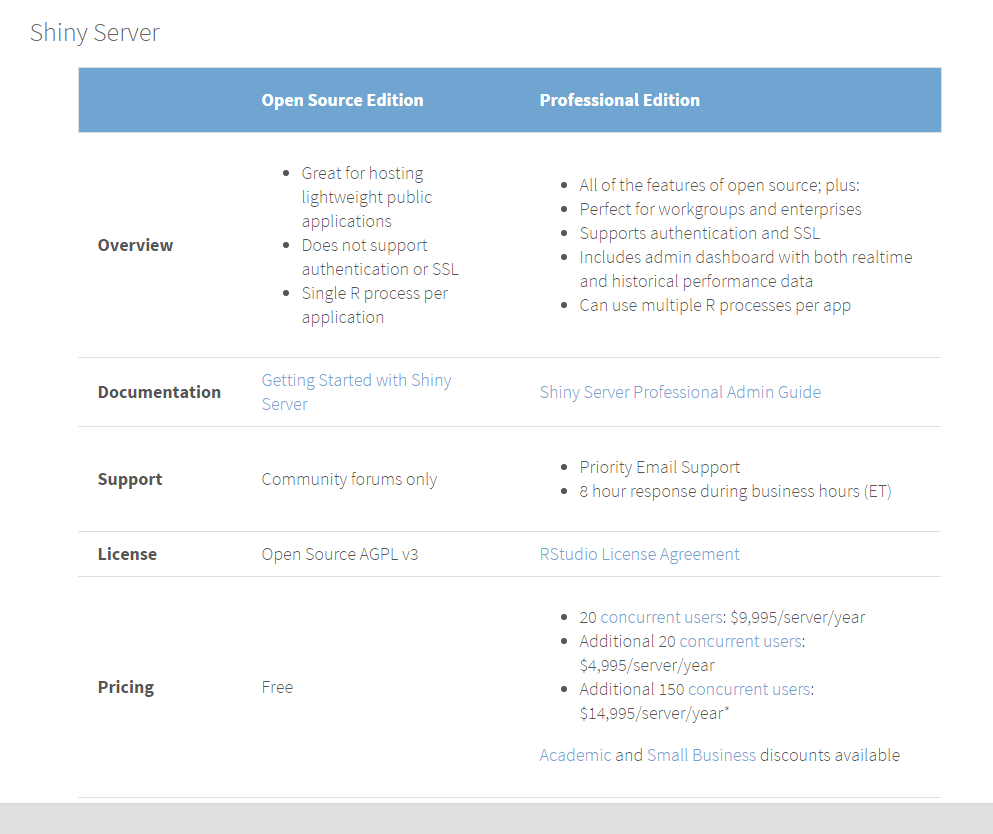Click the Open Source AGPL v3 text

coord(339,554)
